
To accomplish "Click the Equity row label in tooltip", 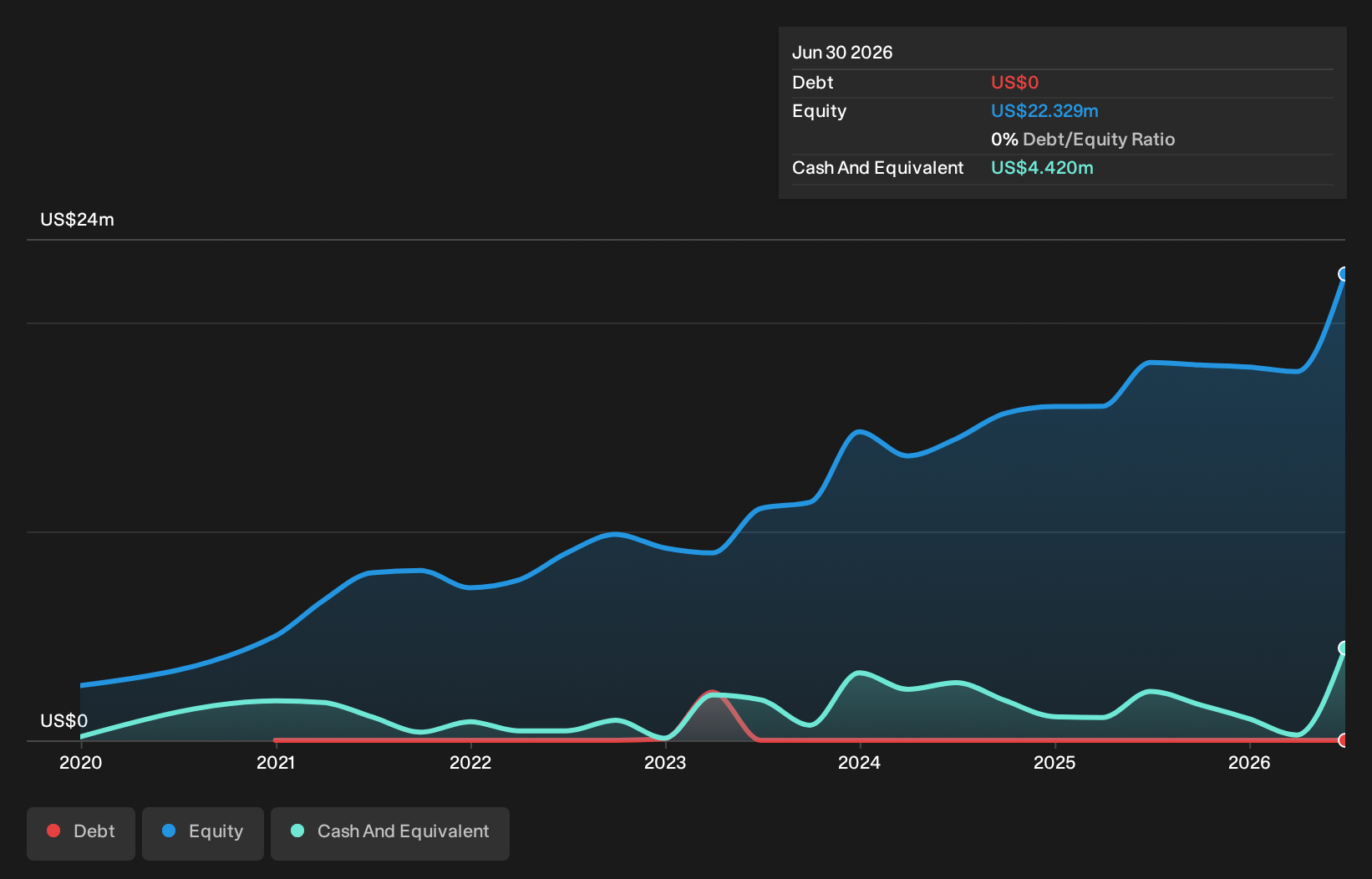I will (x=820, y=111).
